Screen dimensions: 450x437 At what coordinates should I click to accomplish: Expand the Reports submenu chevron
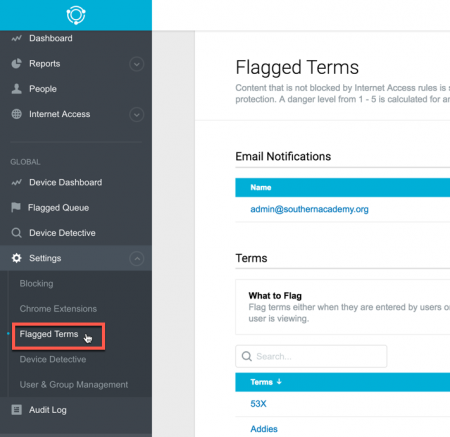tap(137, 64)
